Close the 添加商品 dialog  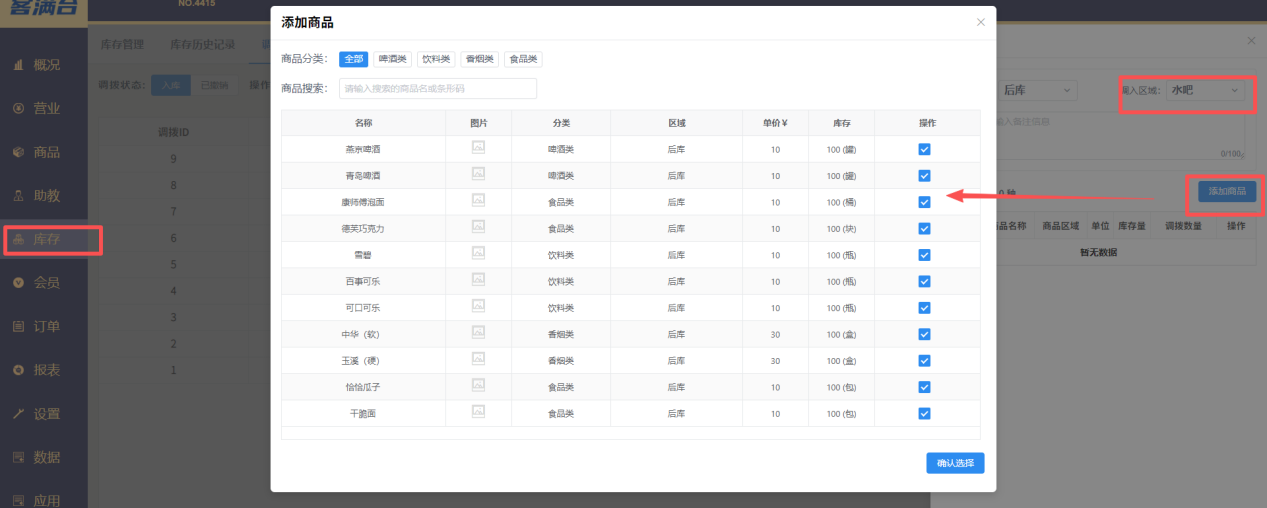tap(980, 22)
